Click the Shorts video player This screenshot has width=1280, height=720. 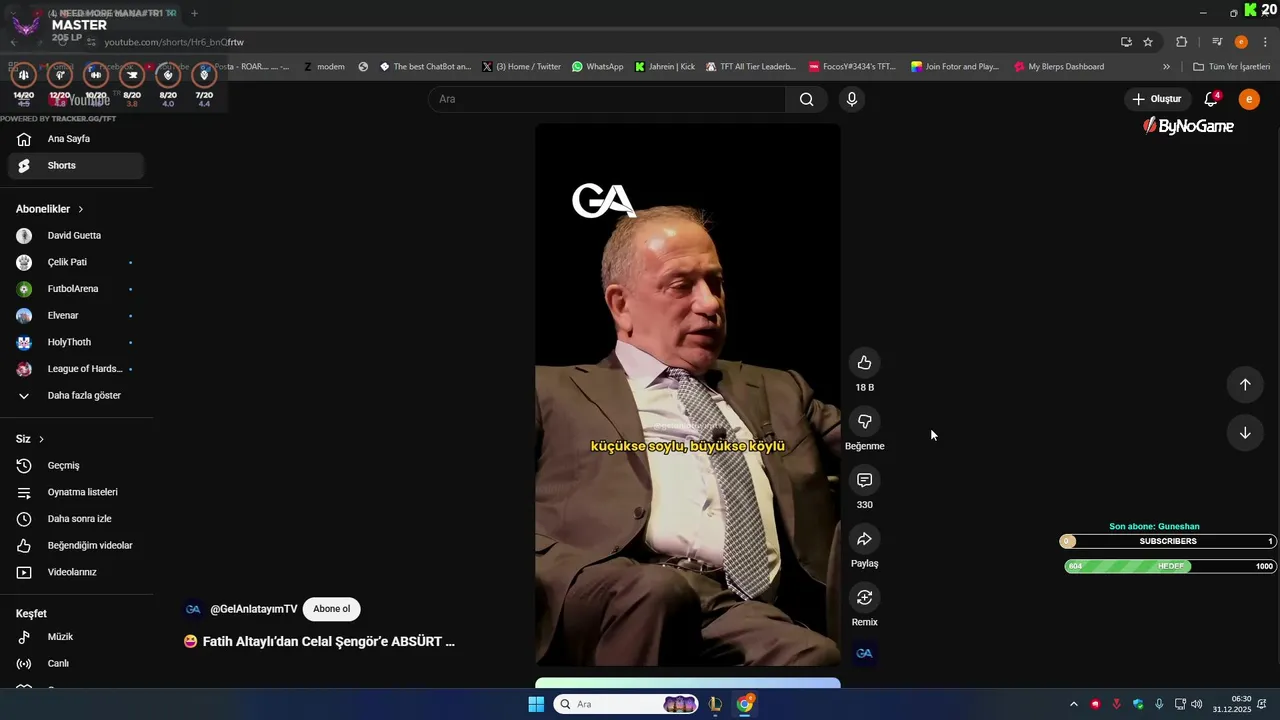click(x=688, y=394)
